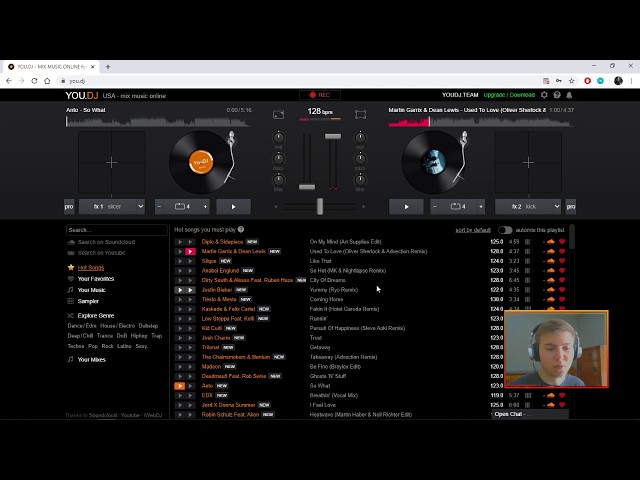640x480 pixels.
Task: Click the bars icon for Anabel Englund track
Action: [528, 271]
